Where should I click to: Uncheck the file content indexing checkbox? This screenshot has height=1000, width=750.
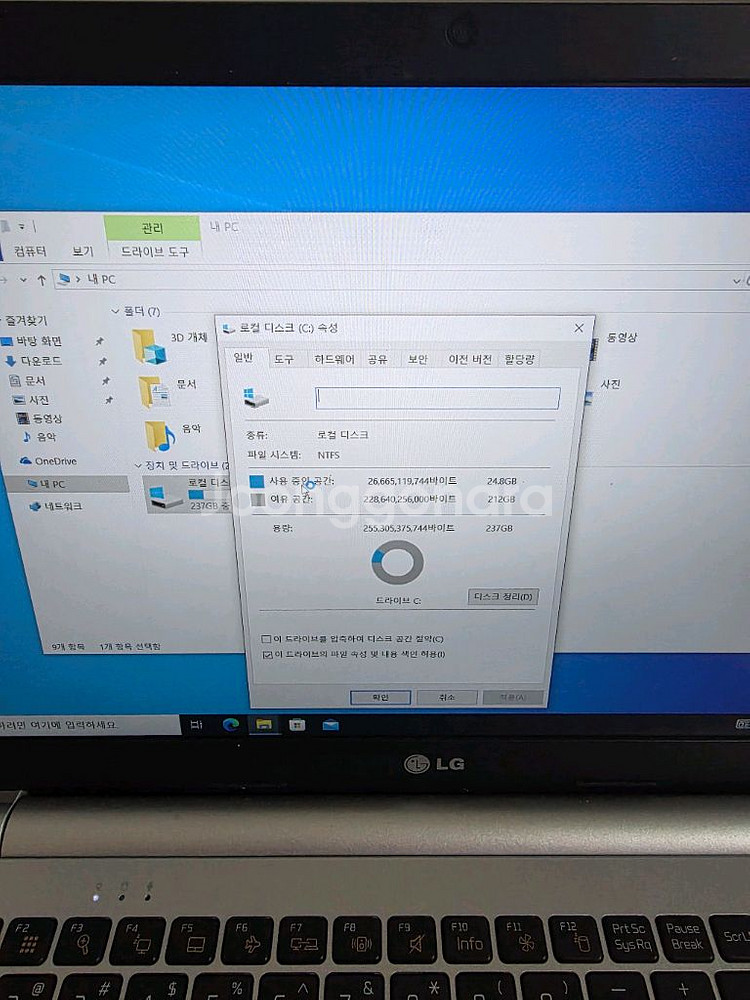(266, 655)
